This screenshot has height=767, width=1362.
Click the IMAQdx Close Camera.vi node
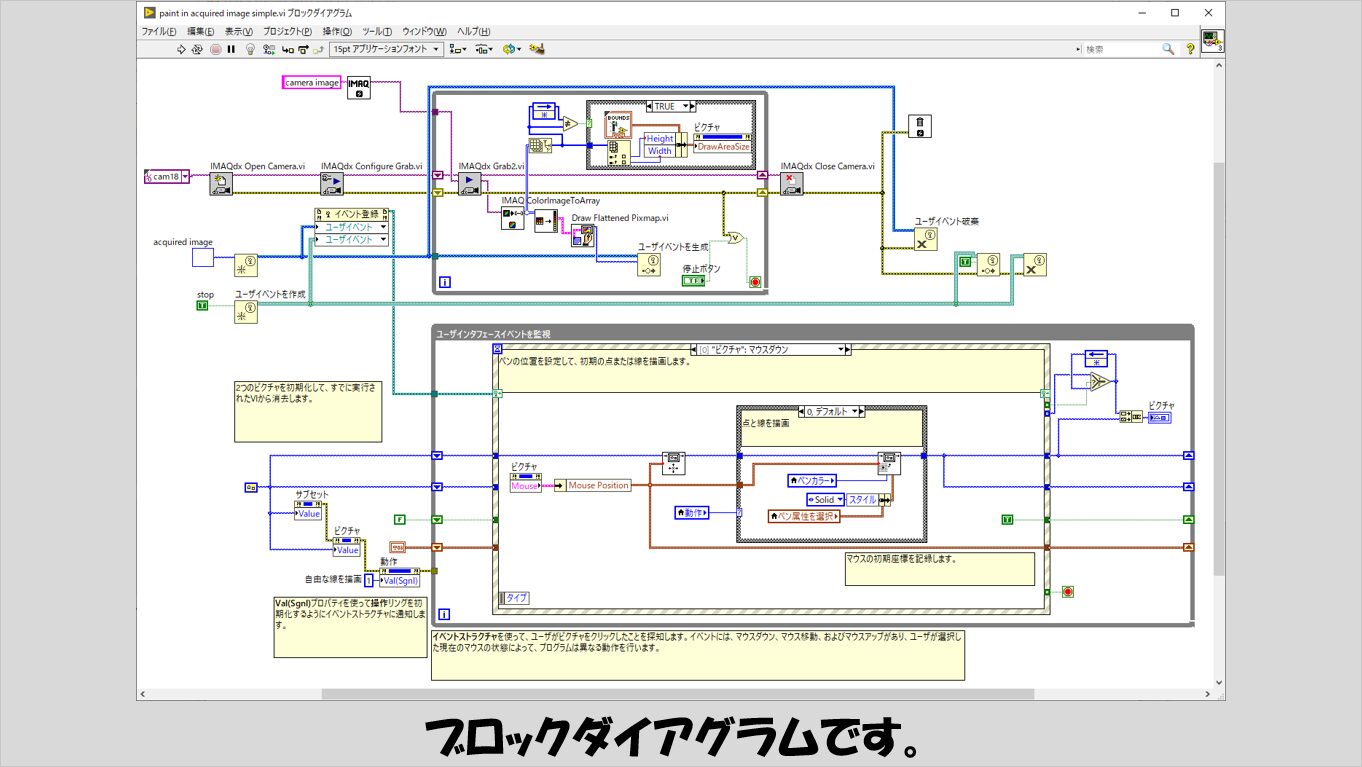[792, 183]
